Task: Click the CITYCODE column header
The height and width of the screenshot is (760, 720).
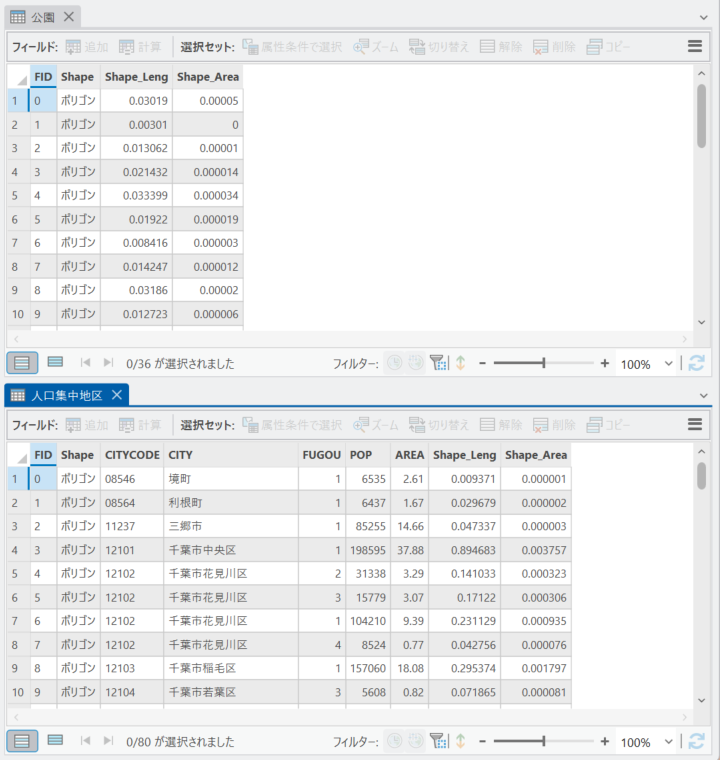Action: point(132,455)
